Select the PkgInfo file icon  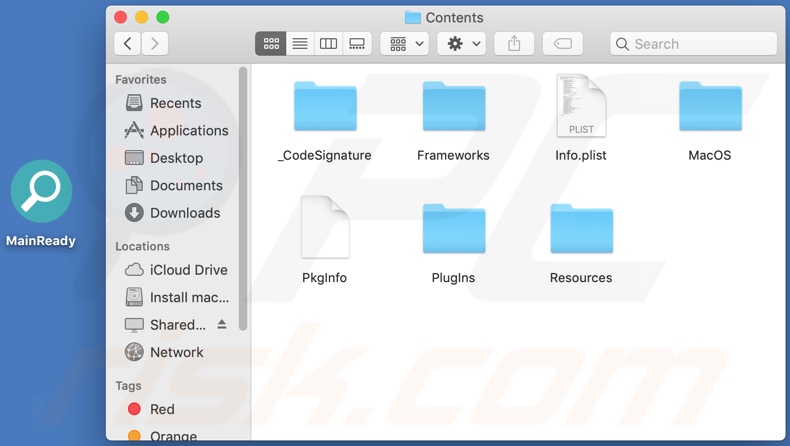[325, 227]
